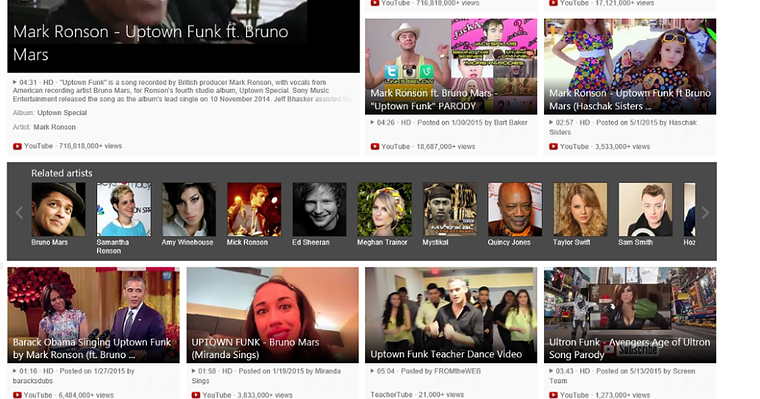Click TeacherTube 21,000+ views text

coord(417,395)
